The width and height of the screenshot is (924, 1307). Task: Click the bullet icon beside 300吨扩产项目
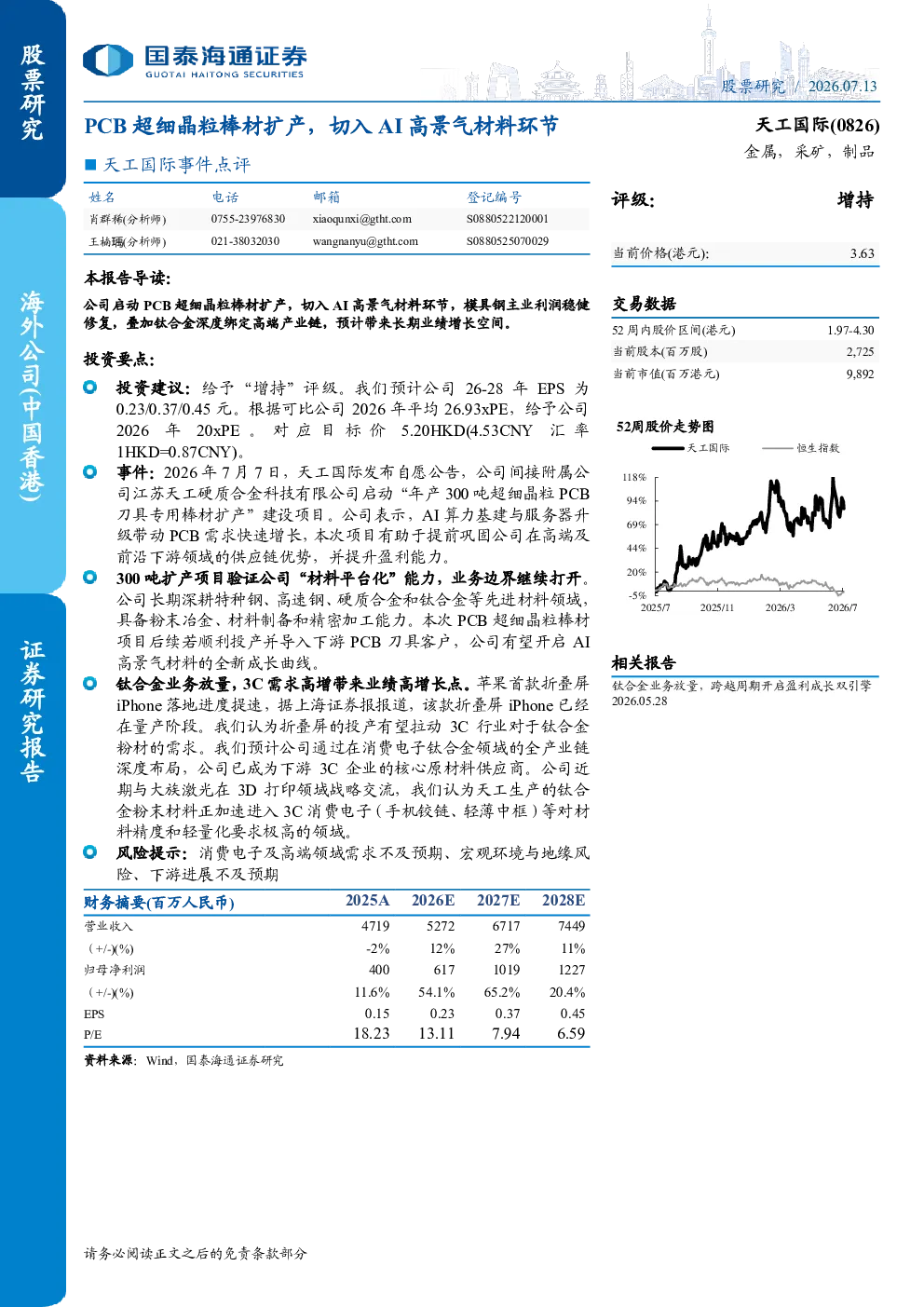tap(90, 578)
